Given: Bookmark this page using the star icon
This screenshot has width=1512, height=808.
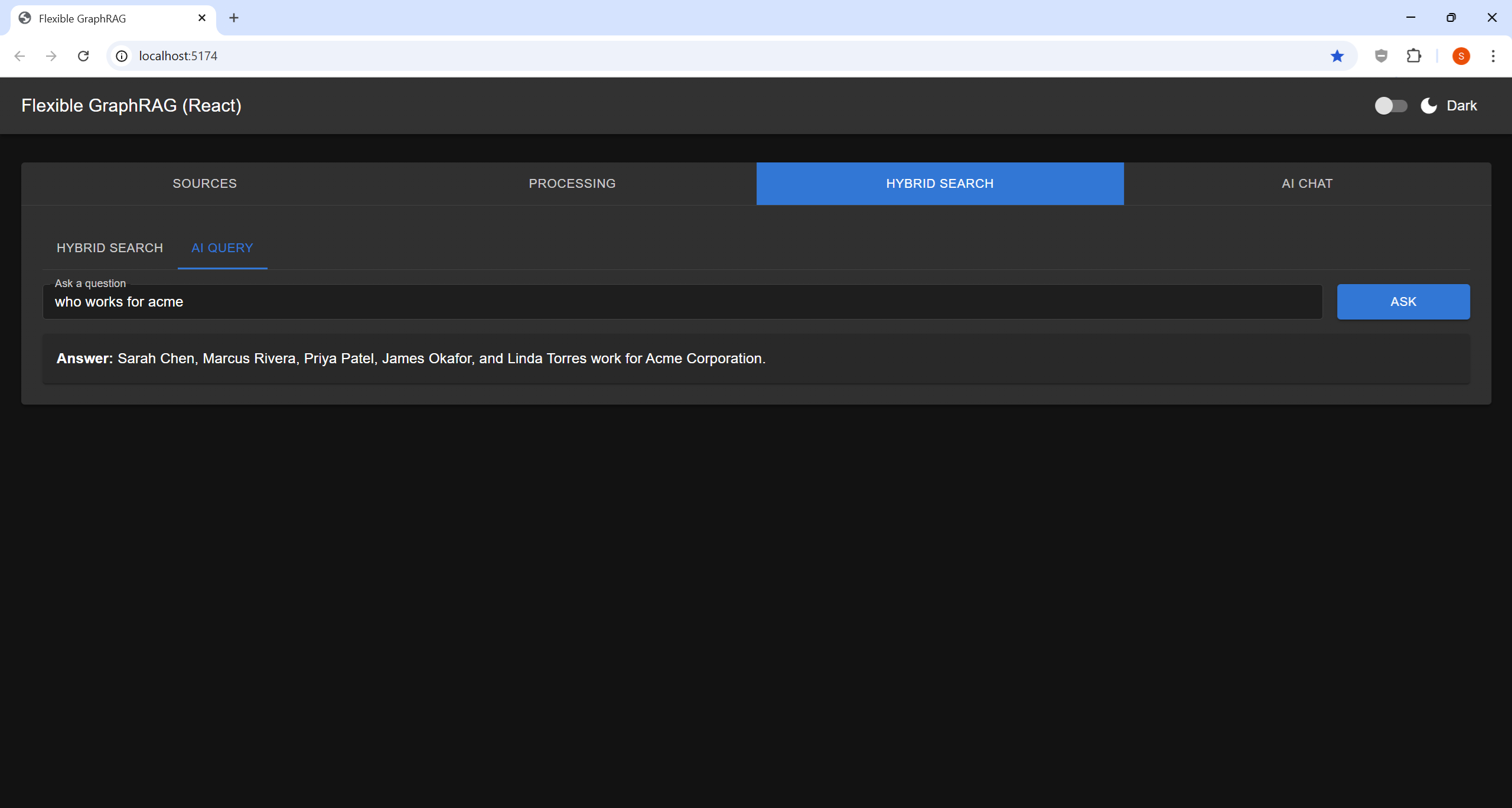Looking at the screenshot, I should click(1337, 56).
